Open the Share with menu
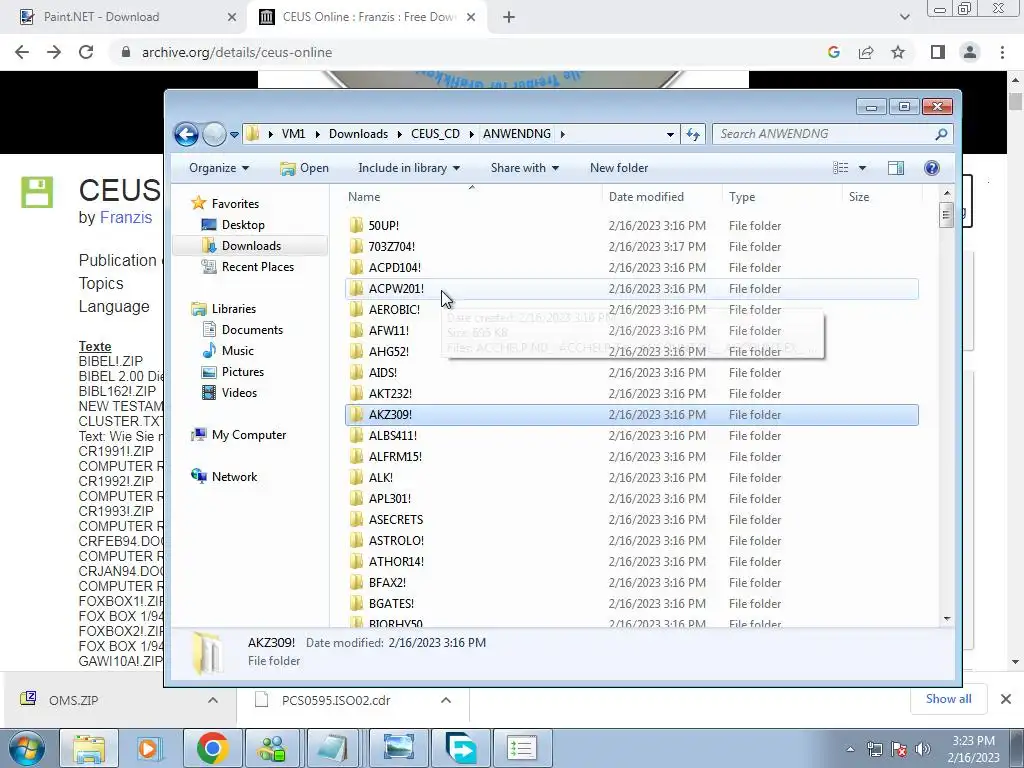Image resolution: width=1024 pixels, height=768 pixels. [x=524, y=168]
